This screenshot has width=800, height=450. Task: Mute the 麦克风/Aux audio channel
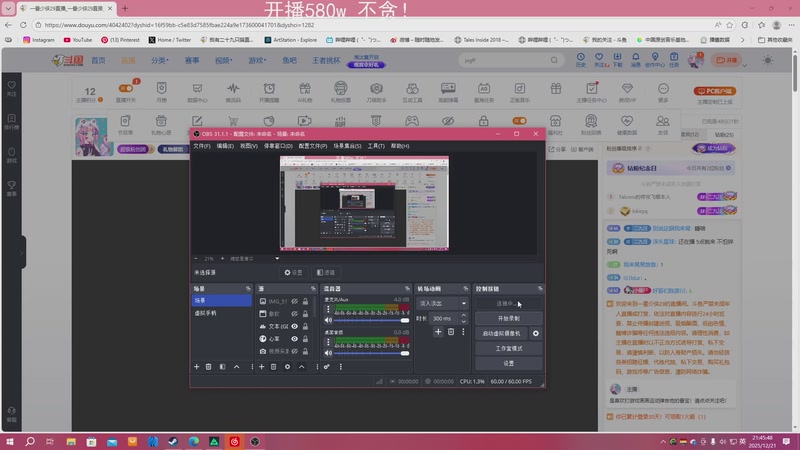point(328,320)
